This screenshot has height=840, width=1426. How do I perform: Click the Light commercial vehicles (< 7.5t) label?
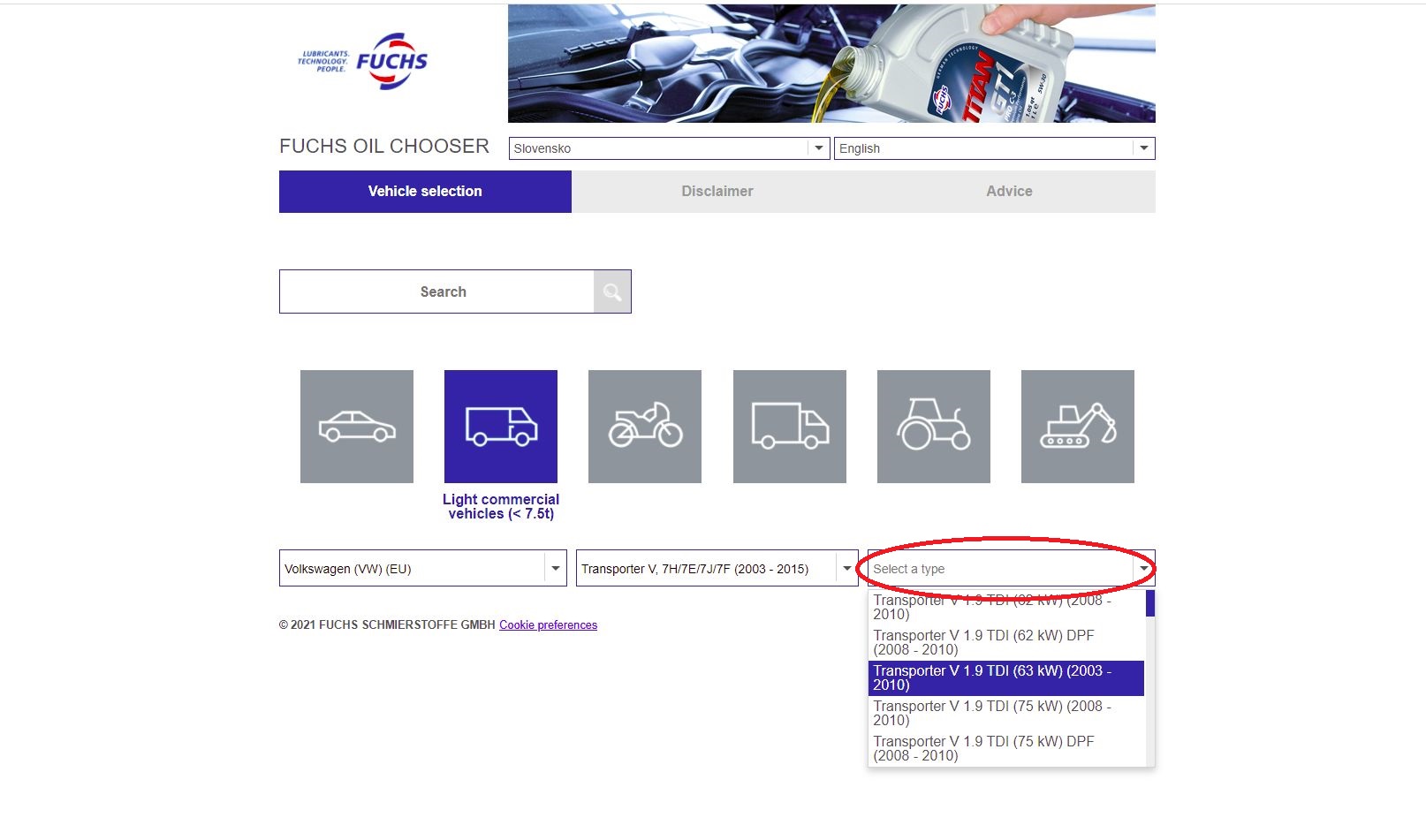[x=501, y=506]
